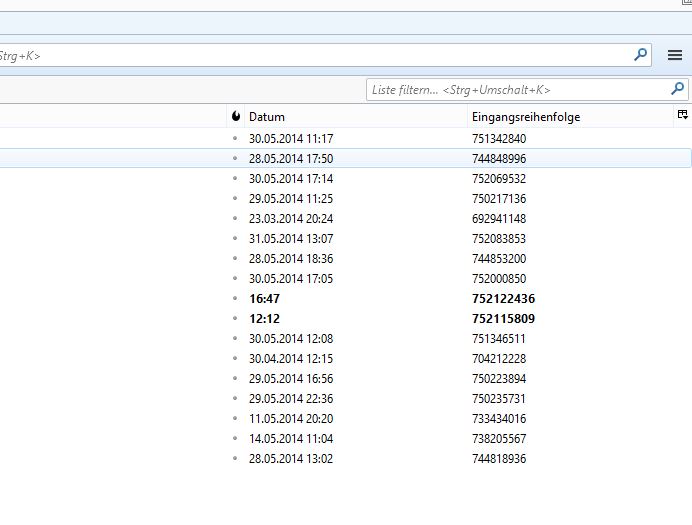
Task: Open the column picker icon
Action: [682, 115]
